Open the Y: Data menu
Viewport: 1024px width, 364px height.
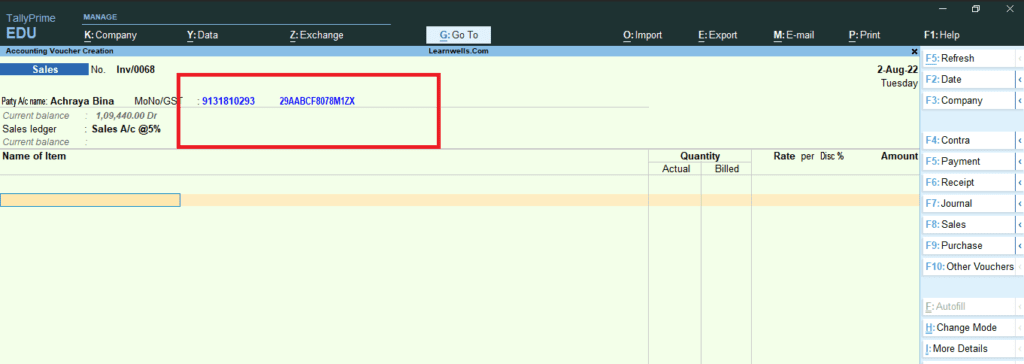pyautogui.click(x=202, y=35)
